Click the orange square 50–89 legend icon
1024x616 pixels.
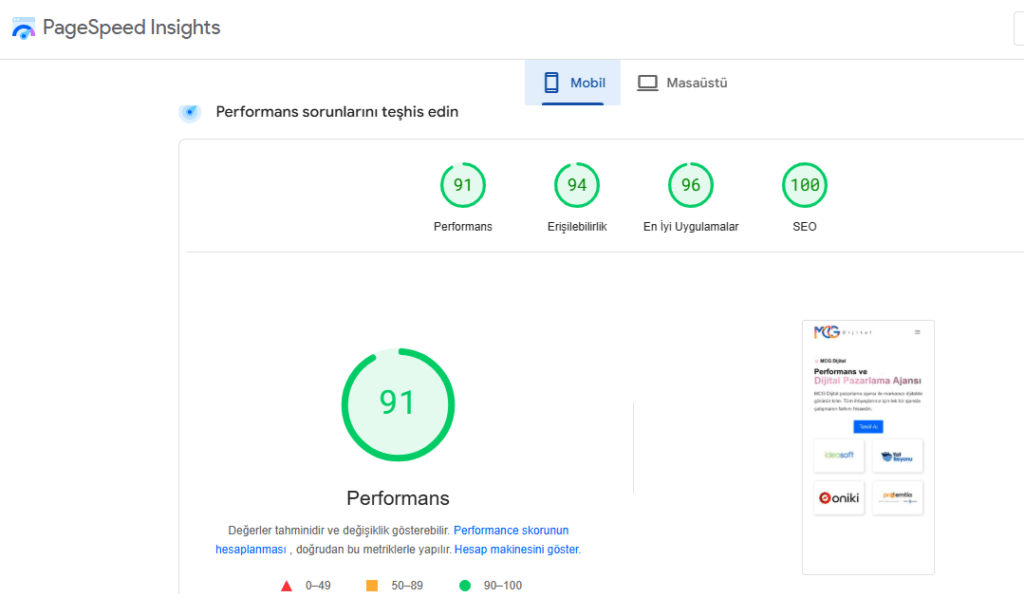pyautogui.click(x=372, y=585)
